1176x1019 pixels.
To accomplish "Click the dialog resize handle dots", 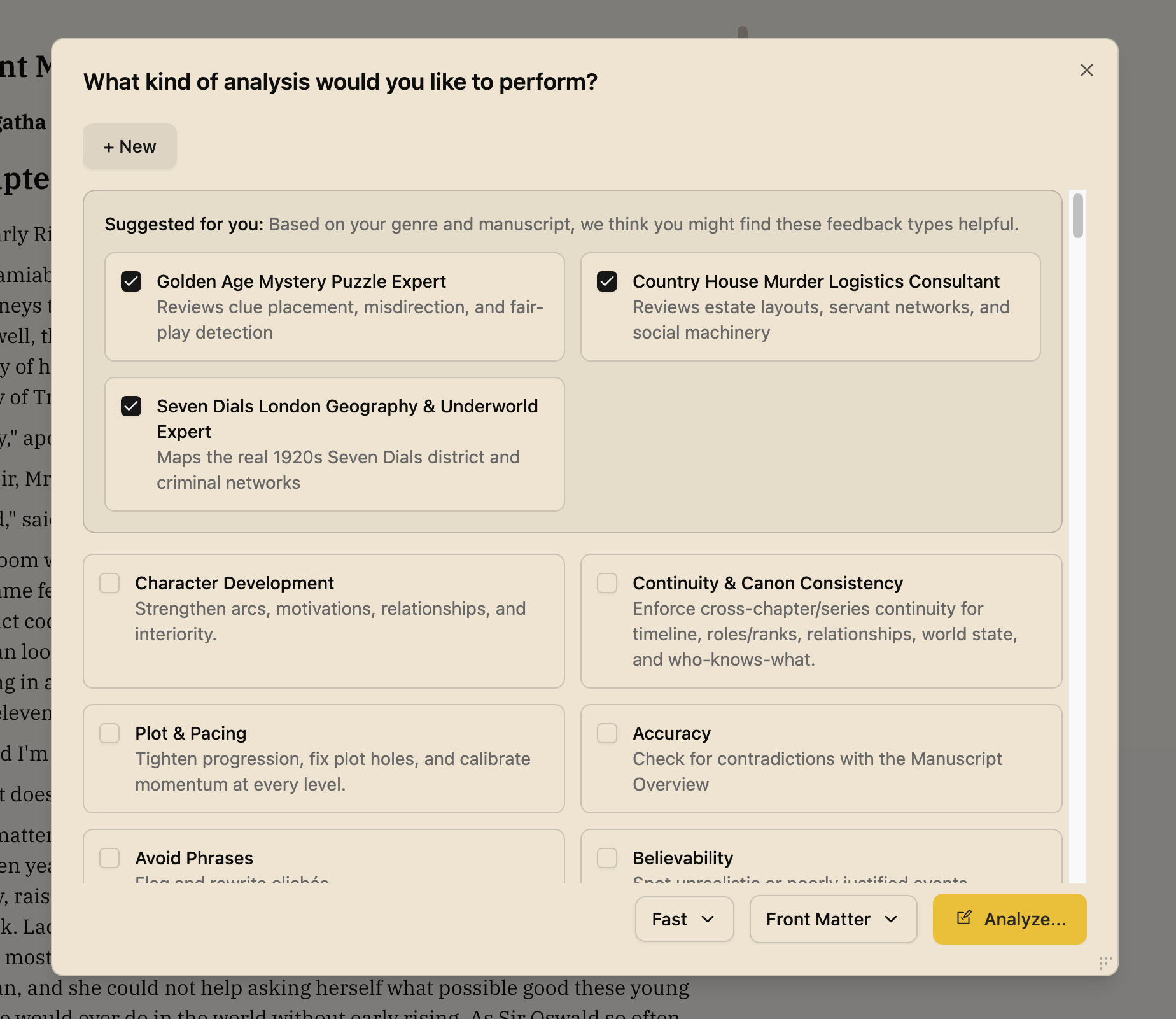I will point(1103,963).
